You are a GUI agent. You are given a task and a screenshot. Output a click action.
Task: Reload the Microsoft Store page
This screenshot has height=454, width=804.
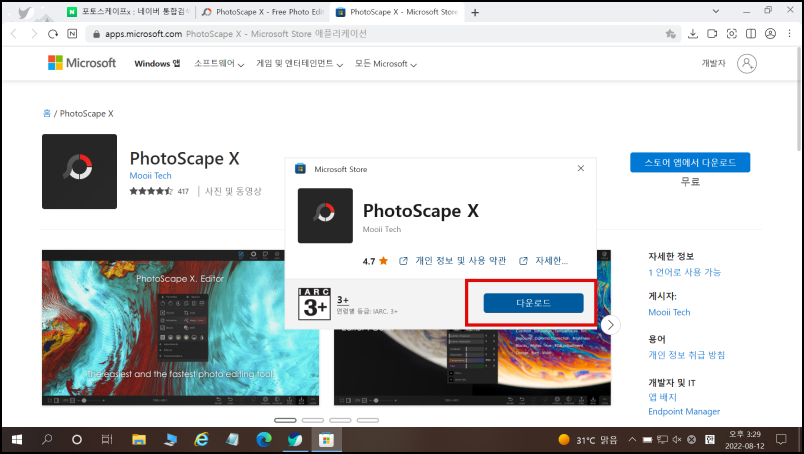[53, 34]
